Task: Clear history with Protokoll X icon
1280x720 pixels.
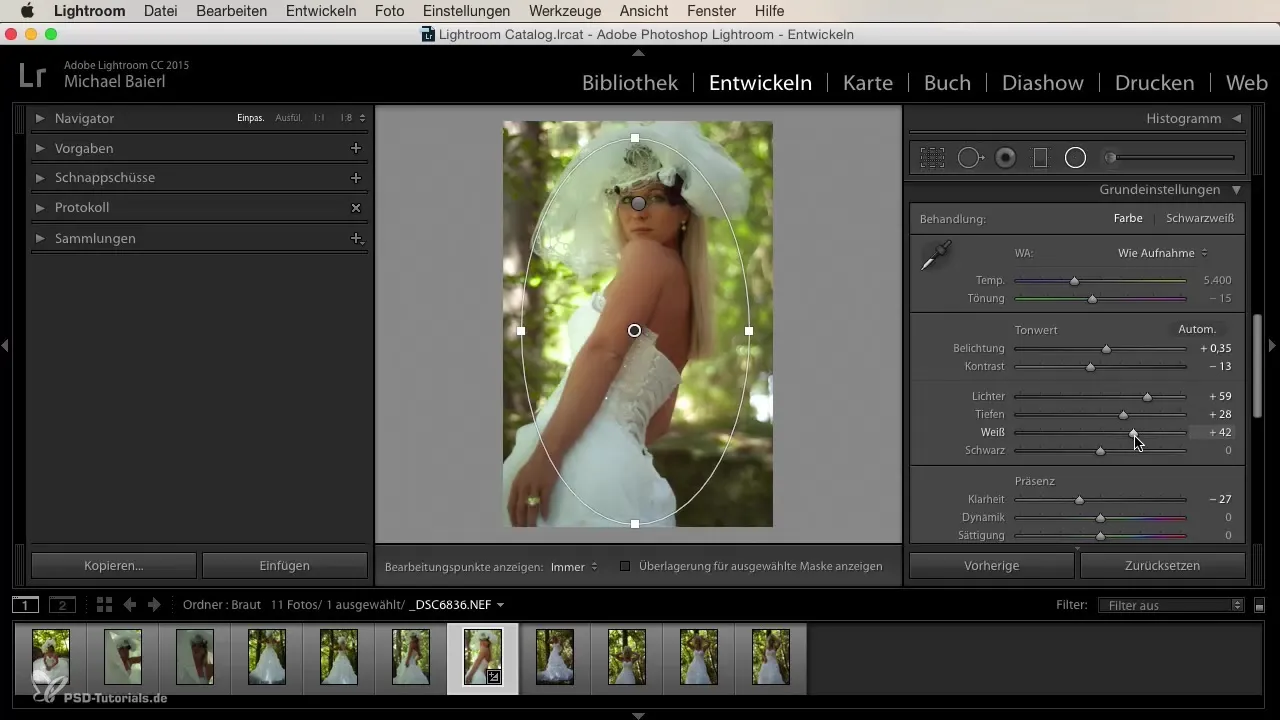Action: click(355, 208)
